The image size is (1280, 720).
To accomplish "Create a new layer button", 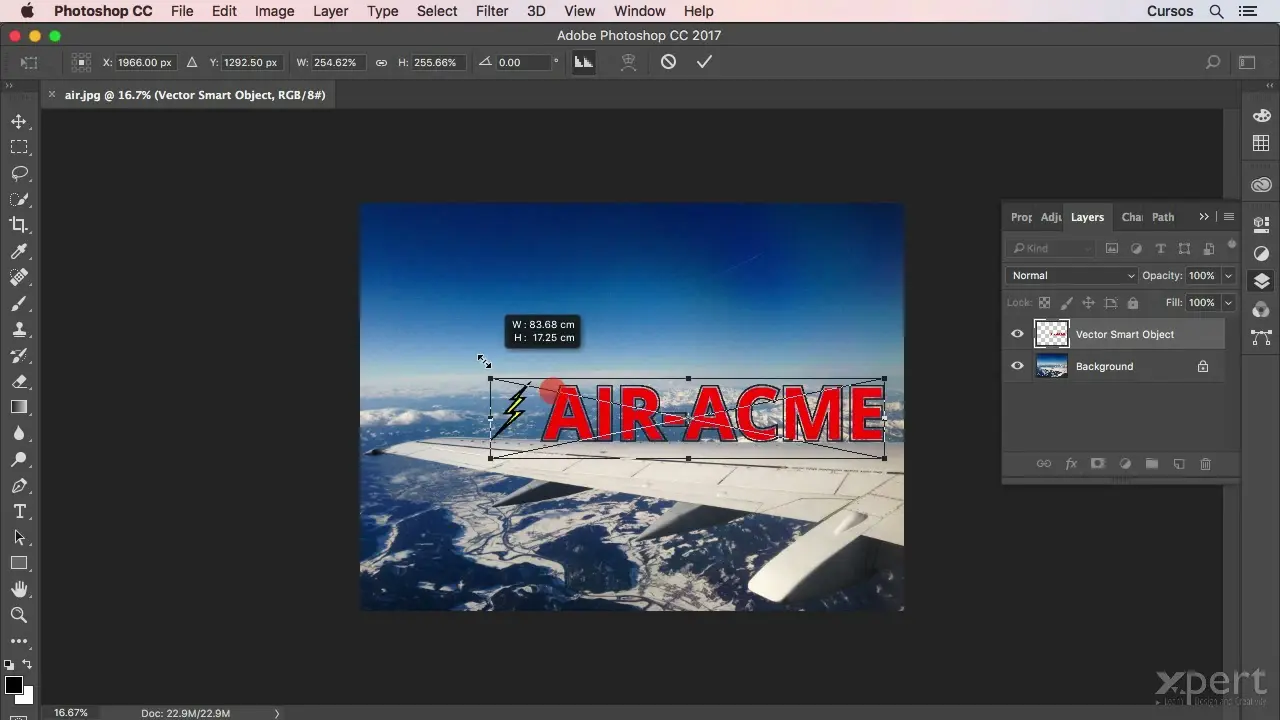I will coord(1179,464).
